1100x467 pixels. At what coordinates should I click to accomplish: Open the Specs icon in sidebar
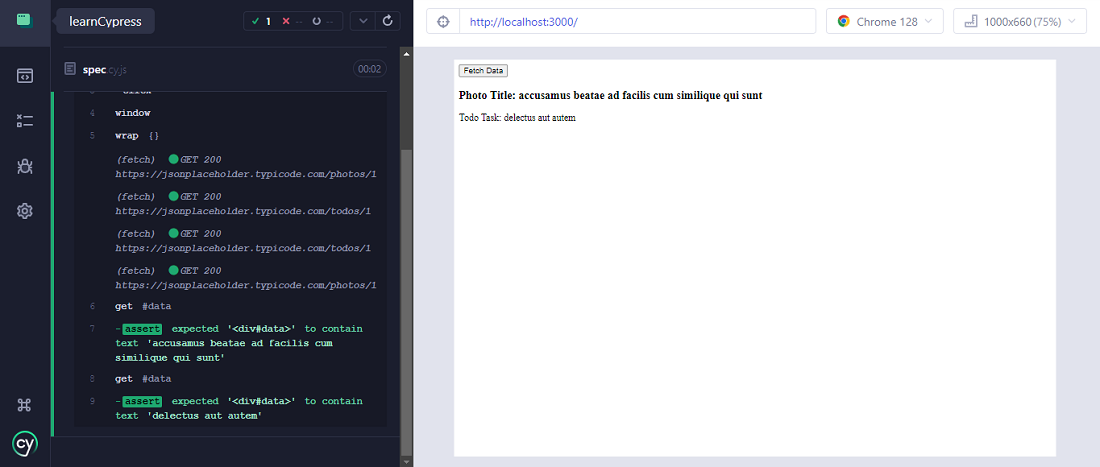coord(25,76)
